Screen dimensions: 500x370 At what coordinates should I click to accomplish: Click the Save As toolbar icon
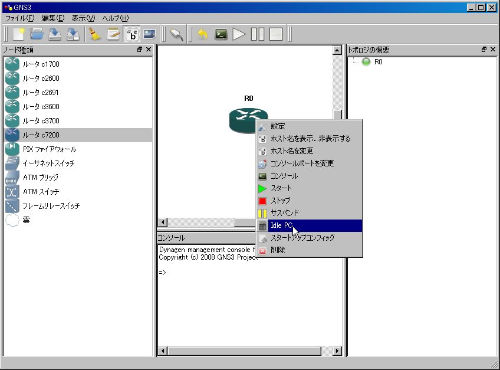73,34
